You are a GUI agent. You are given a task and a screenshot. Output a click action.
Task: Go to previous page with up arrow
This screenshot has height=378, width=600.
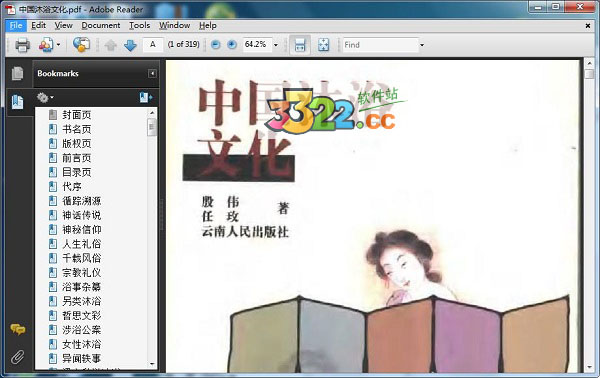111,45
